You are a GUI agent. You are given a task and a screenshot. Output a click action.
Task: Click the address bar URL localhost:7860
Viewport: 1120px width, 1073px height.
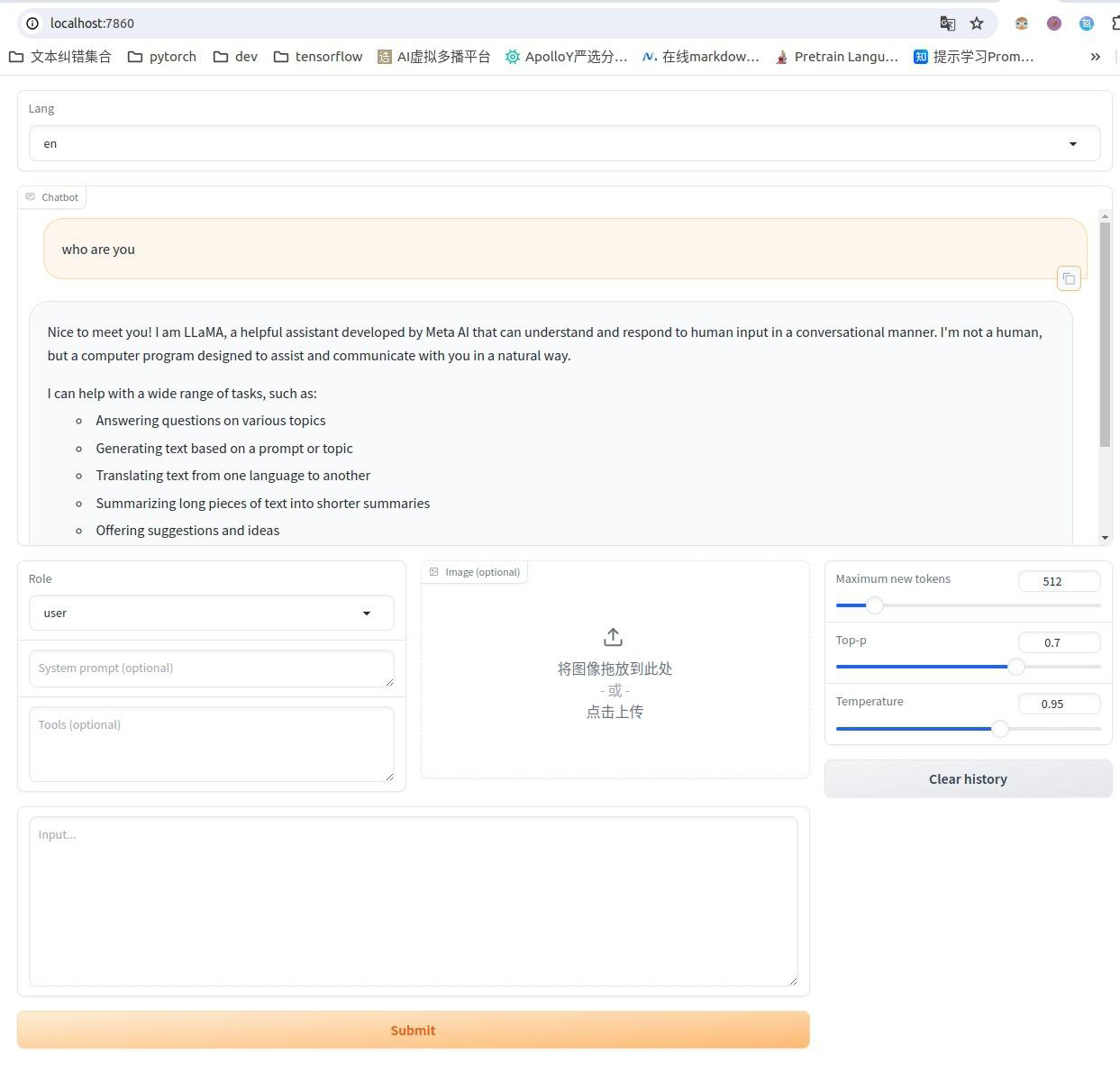(92, 23)
